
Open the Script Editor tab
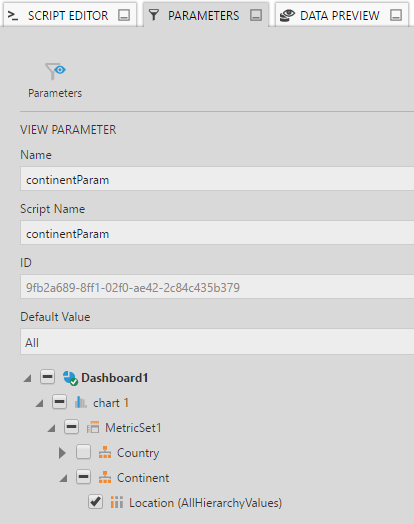(x=70, y=15)
